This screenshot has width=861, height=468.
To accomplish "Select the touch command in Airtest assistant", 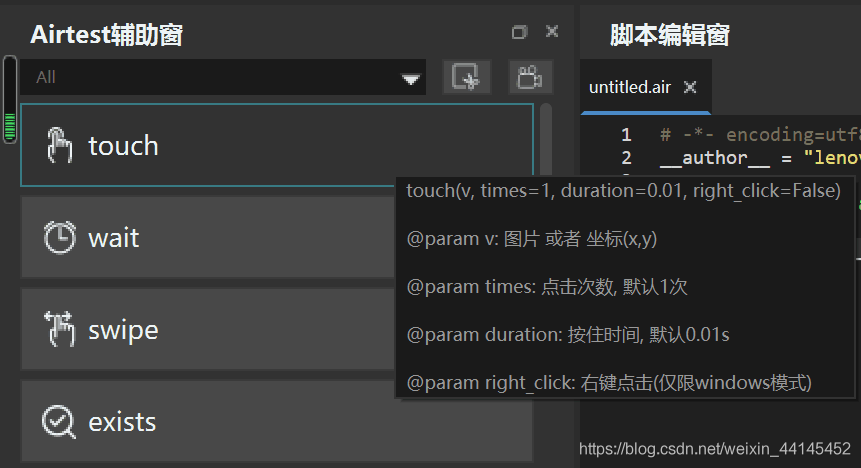I will (277, 145).
